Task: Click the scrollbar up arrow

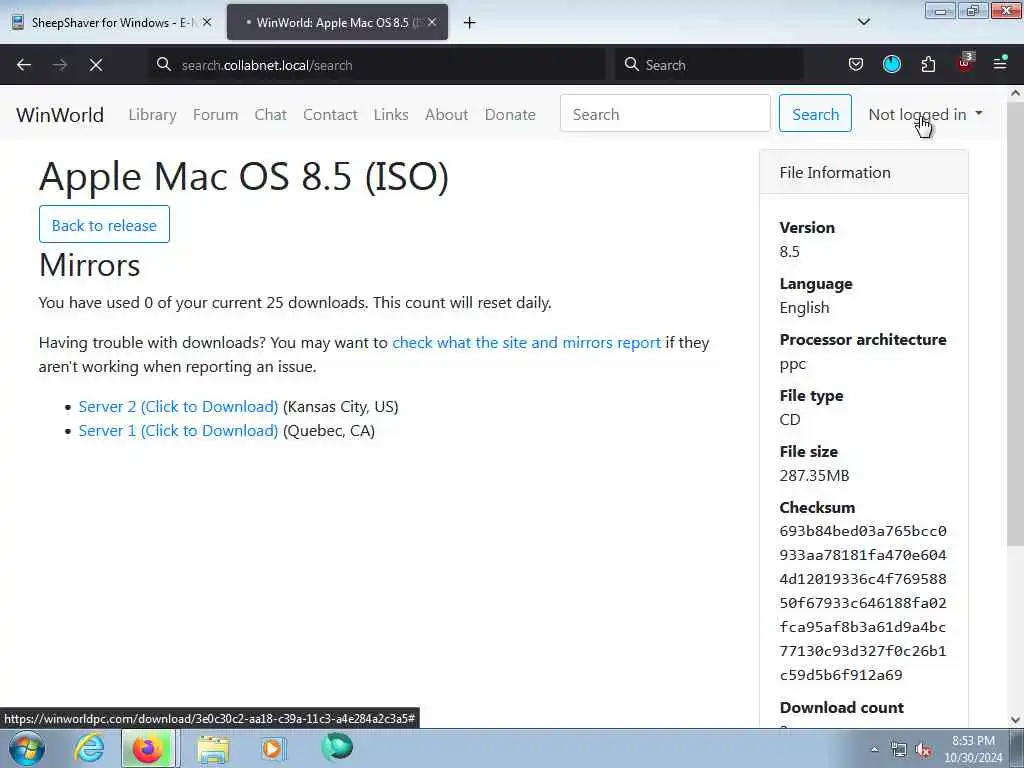Action: (x=1015, y=93)
